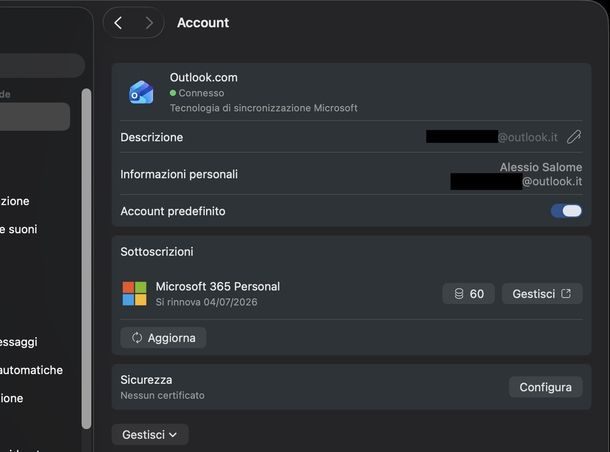Click the Microsoft 365 four-color logo
Screen dimensions: 610x452
click(135, 294)
